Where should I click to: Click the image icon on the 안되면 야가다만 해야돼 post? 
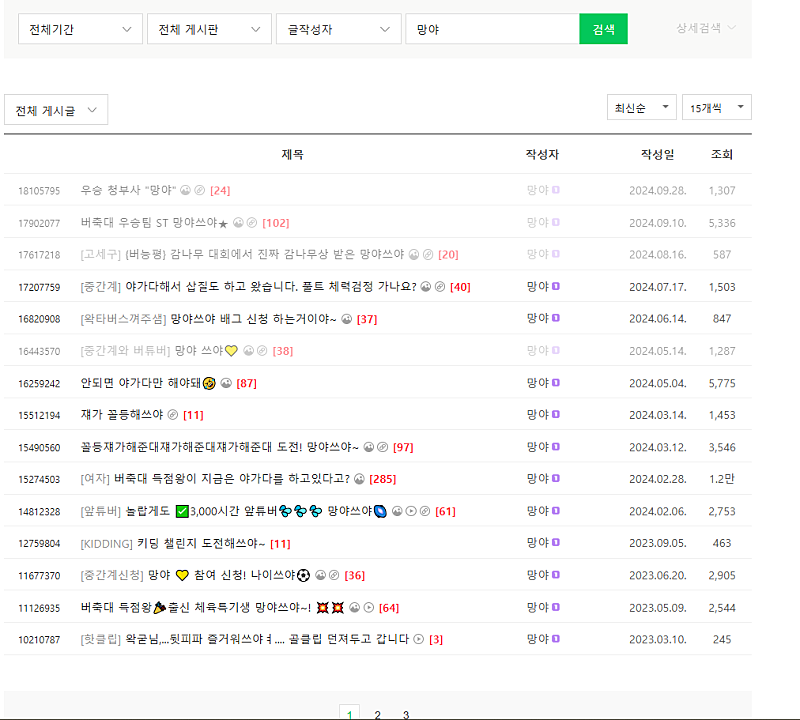226,383
